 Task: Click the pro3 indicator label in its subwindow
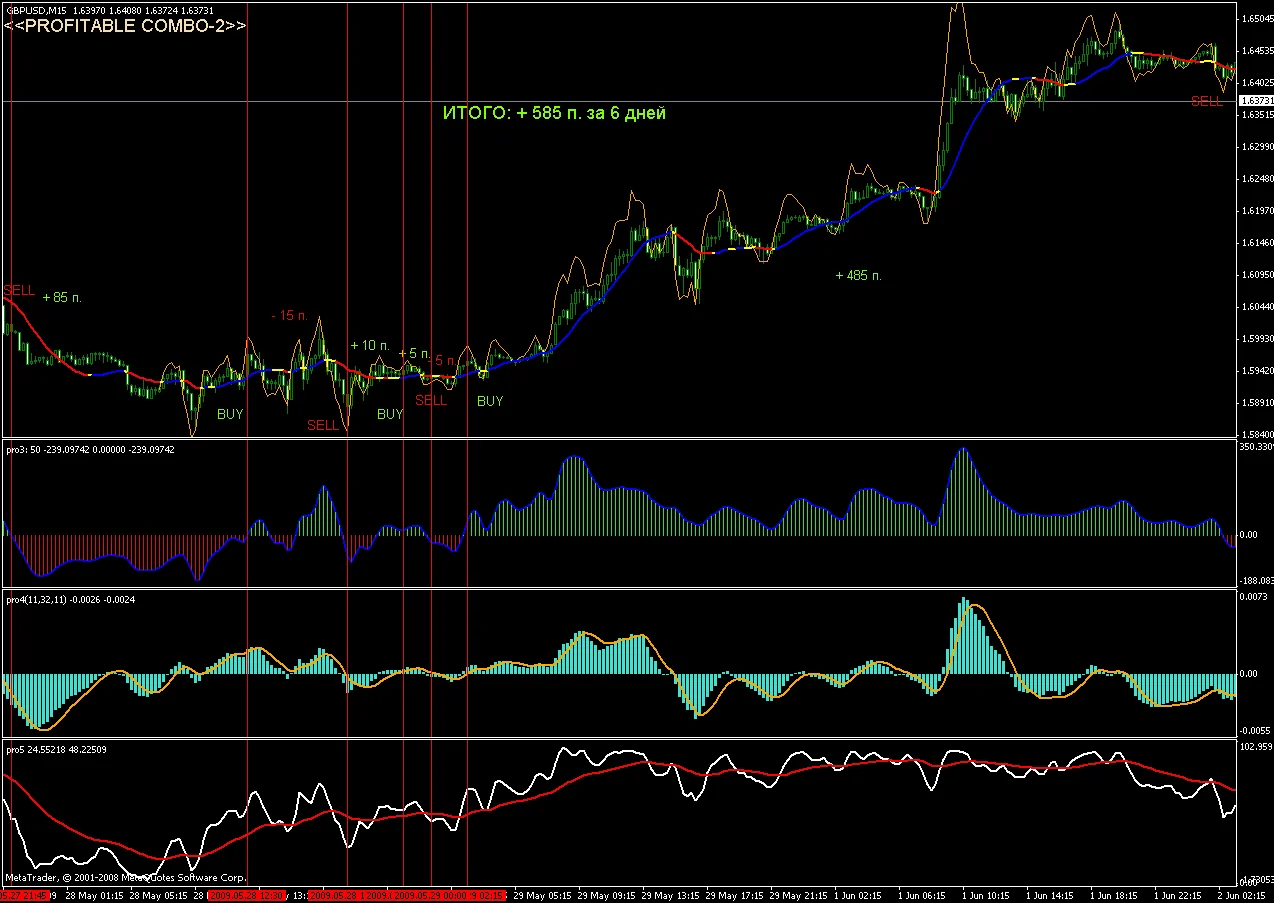pos(90,450)
